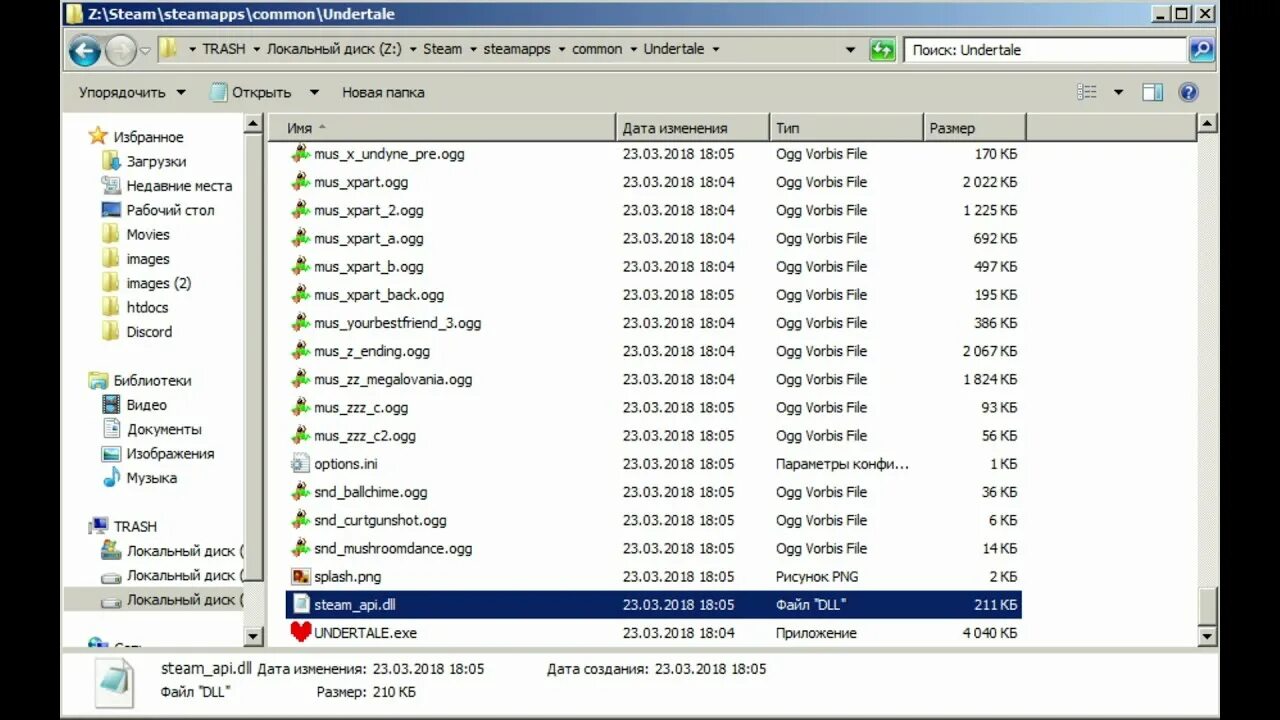Image resolution: width=1280 pixels, height=720 pixels.
Task: Click the Favorites star icon
Action: (98, 136)
